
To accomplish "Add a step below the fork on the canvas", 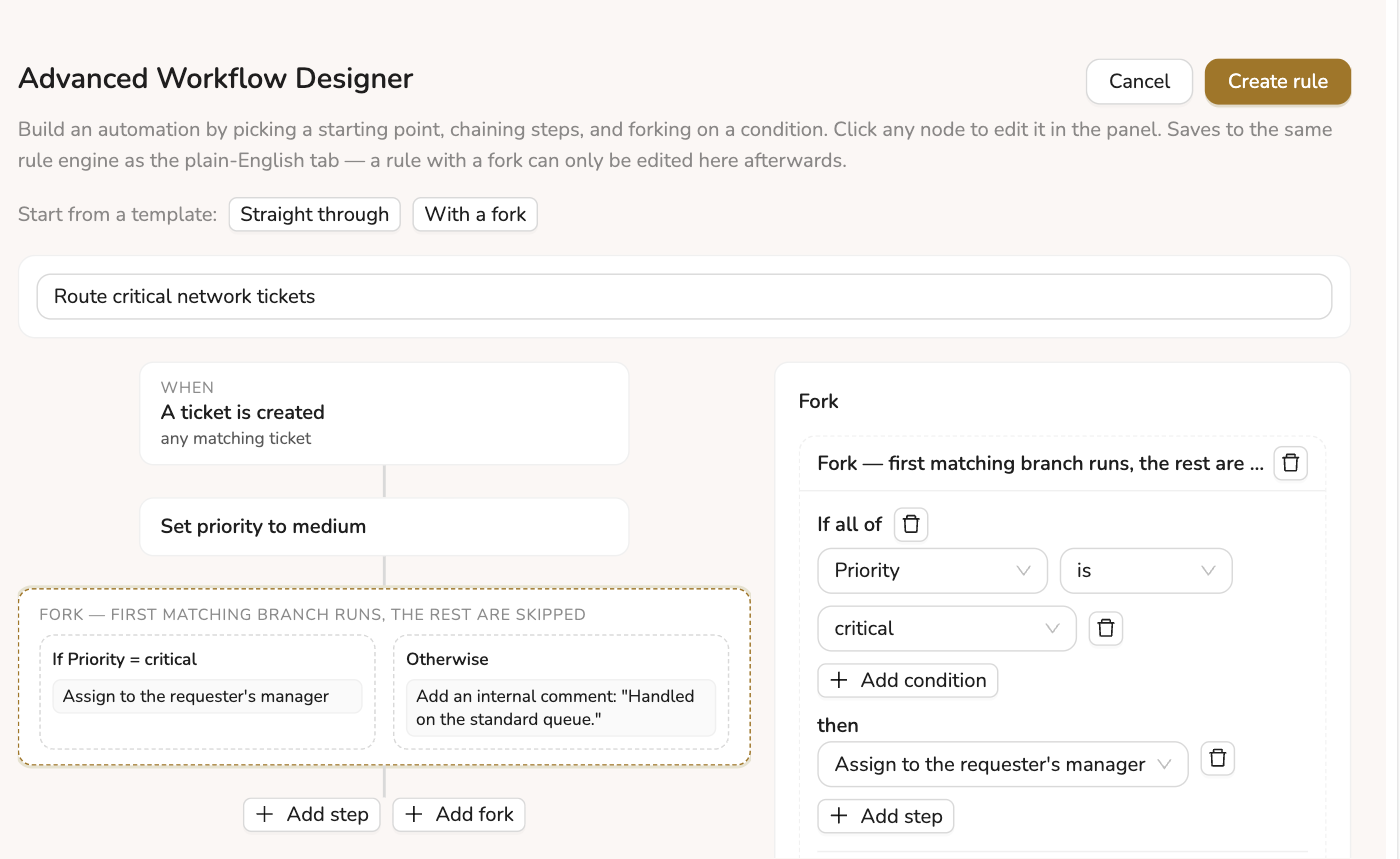I will pos(313,814).
